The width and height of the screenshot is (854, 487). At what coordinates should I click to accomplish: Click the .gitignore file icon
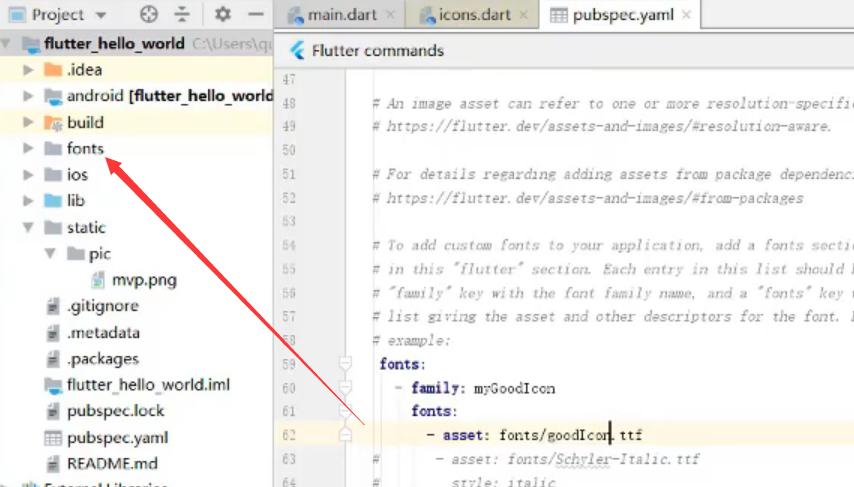tap(52, 306)
